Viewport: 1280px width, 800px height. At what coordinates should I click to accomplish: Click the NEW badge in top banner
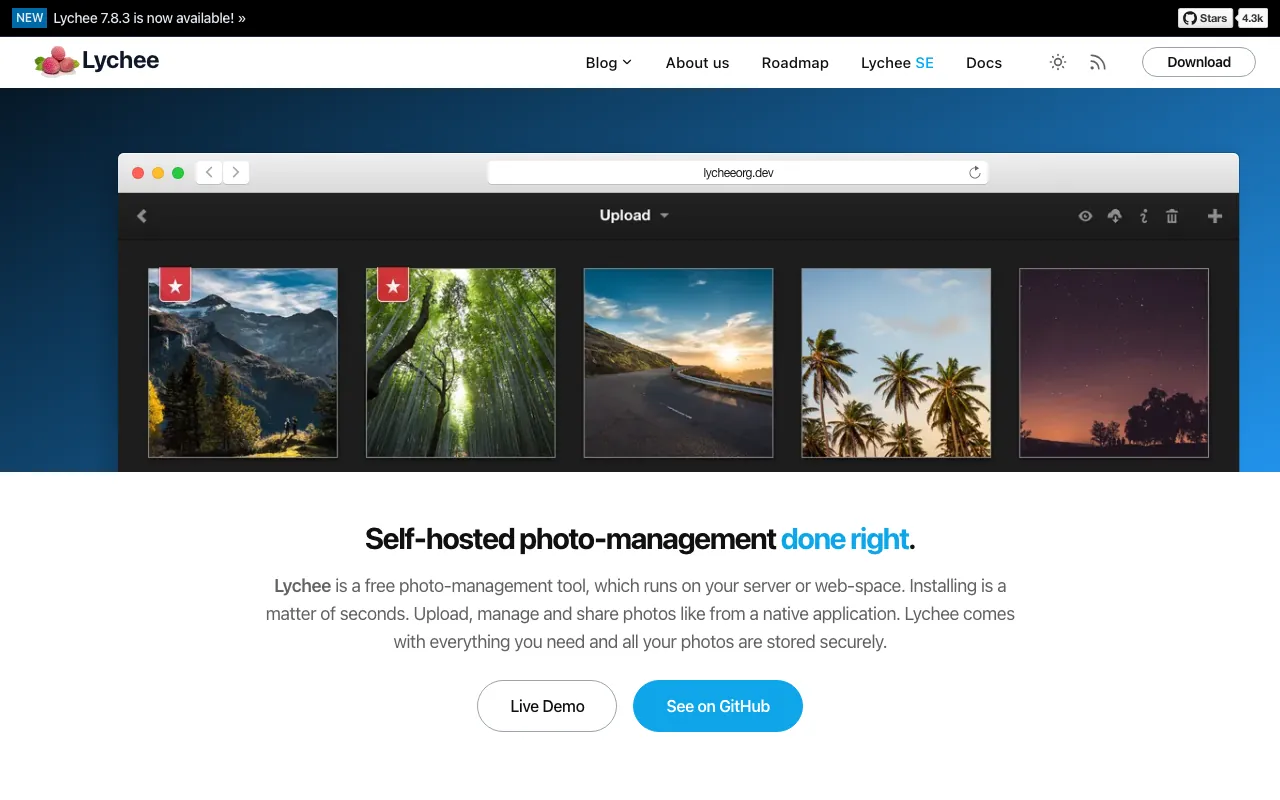point(30,18)
